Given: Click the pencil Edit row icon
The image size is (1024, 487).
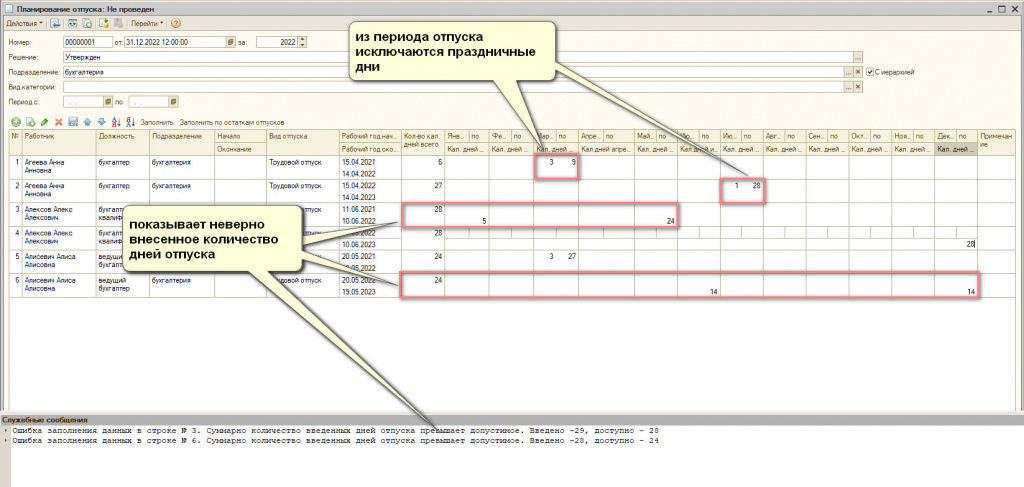Looking at the screenshot, I should pos(44,121).
